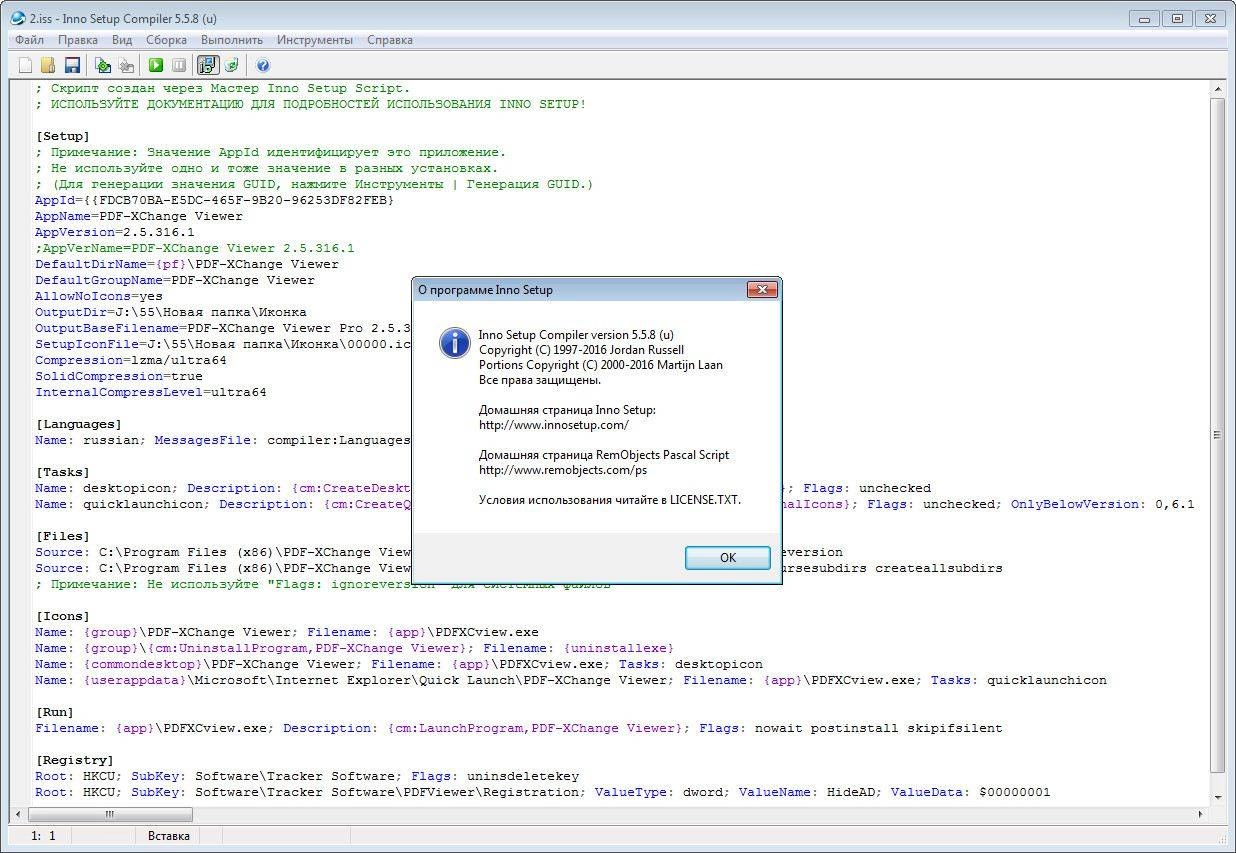Click the remobjects.com/ps URL text
This screenshot has height=853, width=1236.
[x=563, y=470]
